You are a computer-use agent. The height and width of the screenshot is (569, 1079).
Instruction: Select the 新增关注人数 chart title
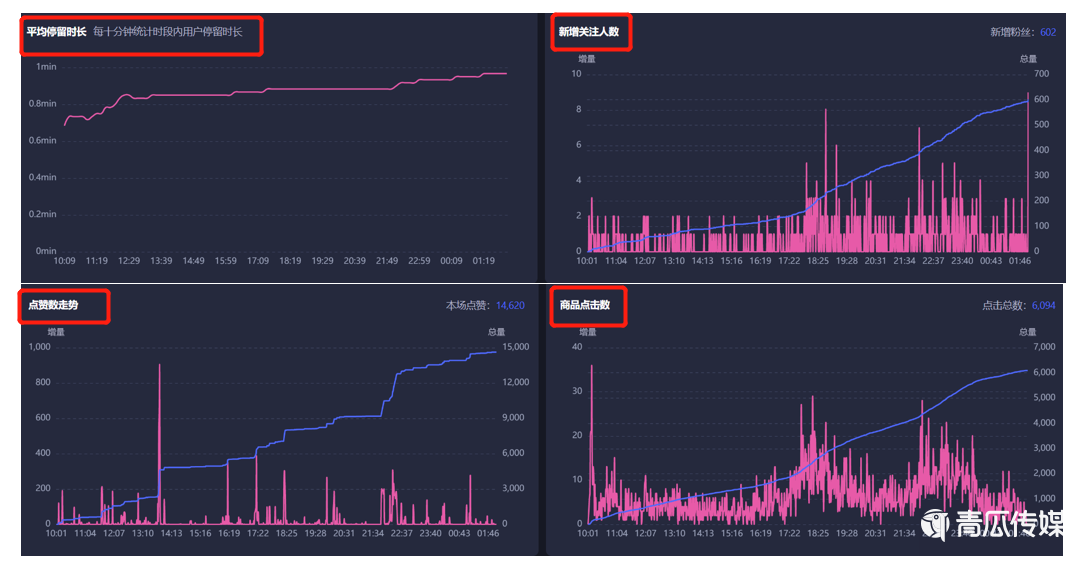click(x=589, y=32)
